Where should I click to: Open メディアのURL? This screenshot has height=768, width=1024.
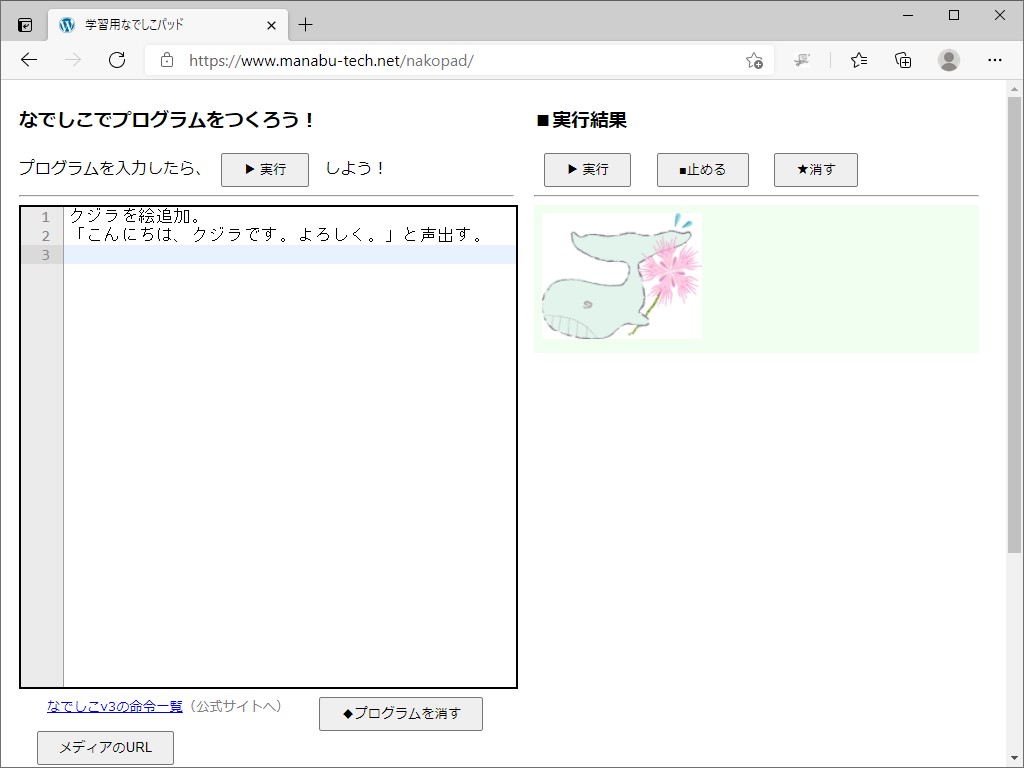(x=104, y=747)
